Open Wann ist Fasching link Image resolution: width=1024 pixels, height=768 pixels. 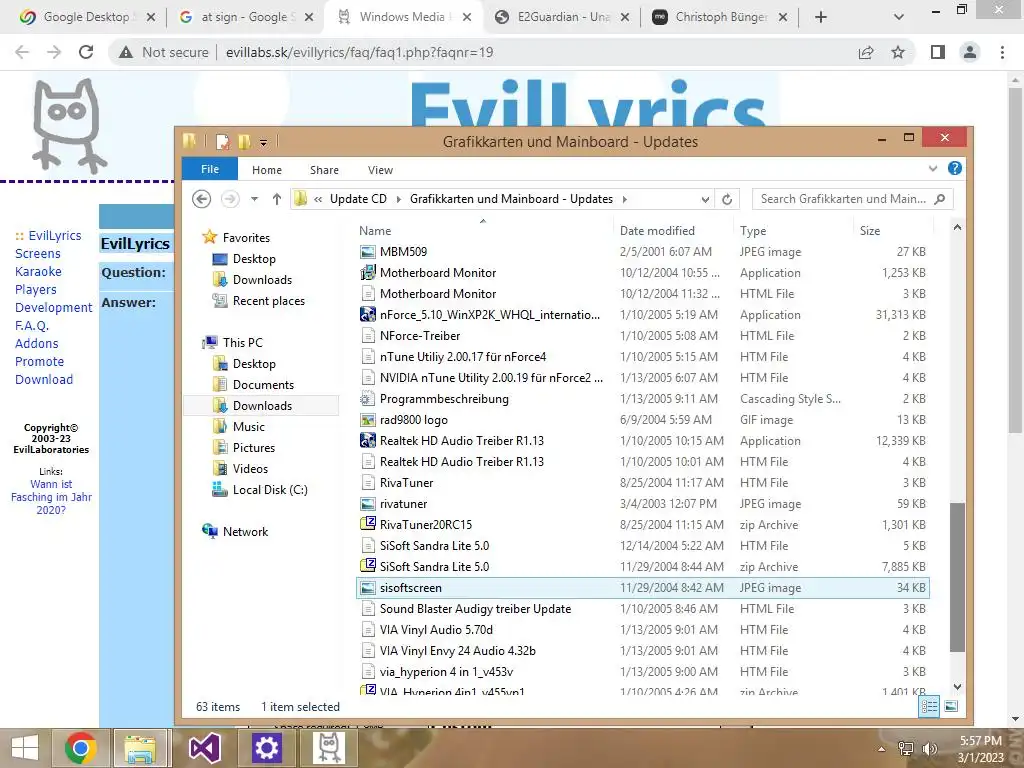(51, 497)
